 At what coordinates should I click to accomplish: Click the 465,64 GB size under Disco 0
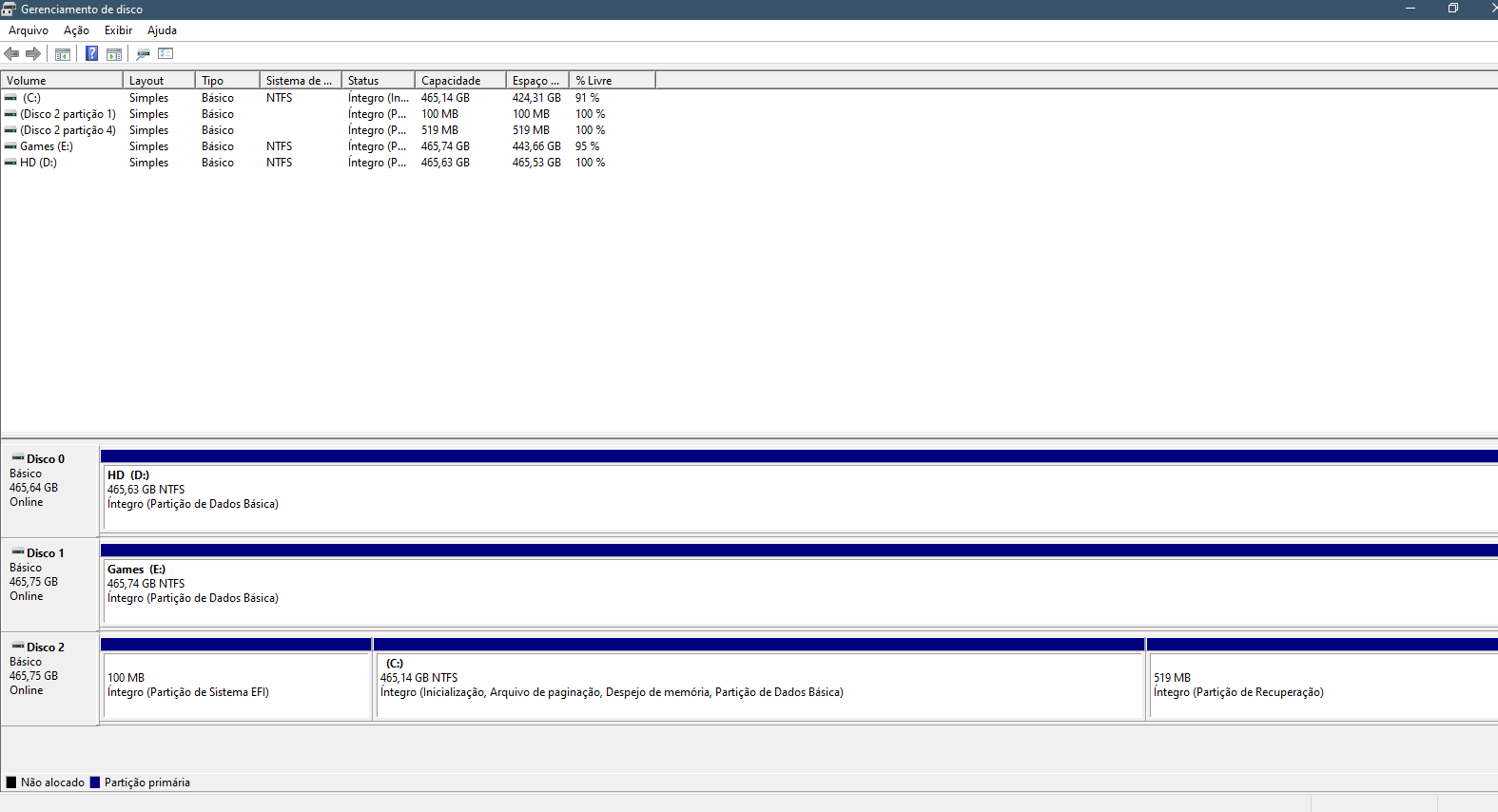[x=33, y=488]
